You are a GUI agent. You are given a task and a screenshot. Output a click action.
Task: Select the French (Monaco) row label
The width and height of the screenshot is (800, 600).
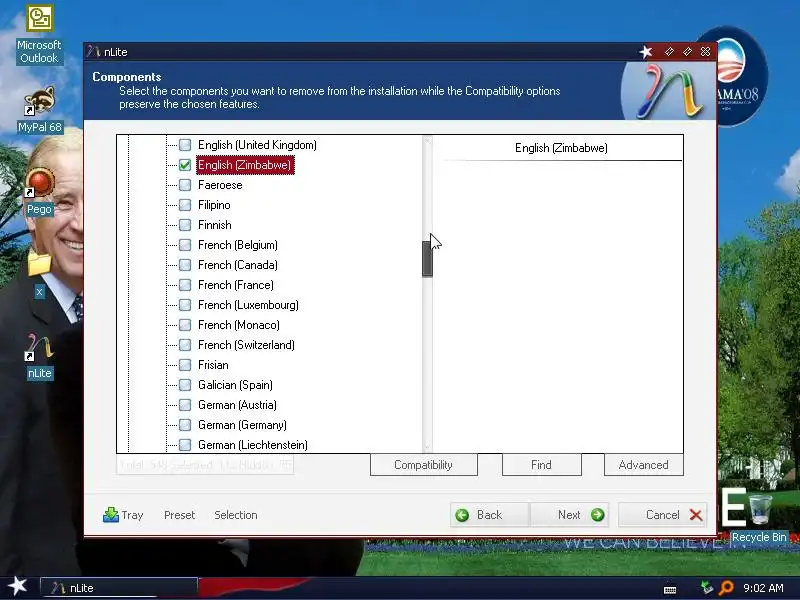click(239, 325)
